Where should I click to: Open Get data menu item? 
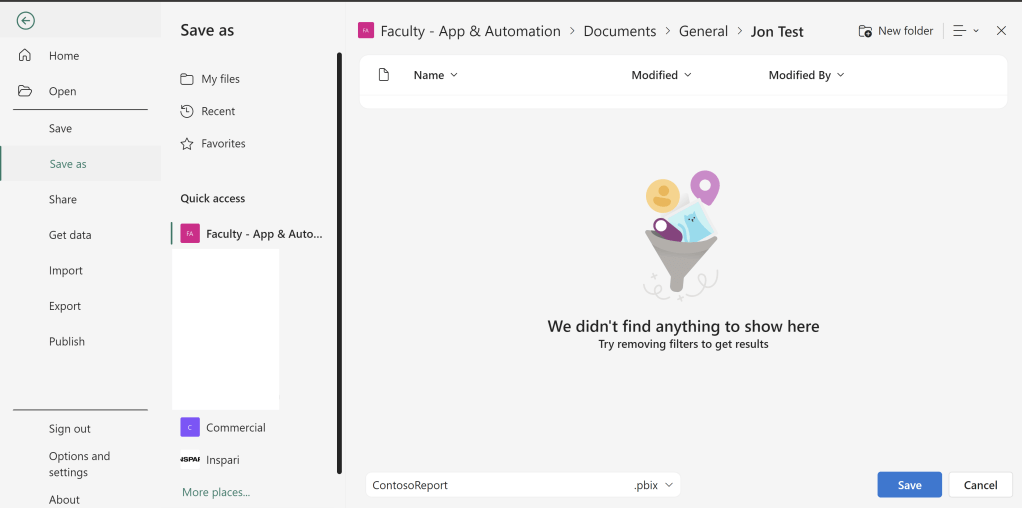click(70, 235)
